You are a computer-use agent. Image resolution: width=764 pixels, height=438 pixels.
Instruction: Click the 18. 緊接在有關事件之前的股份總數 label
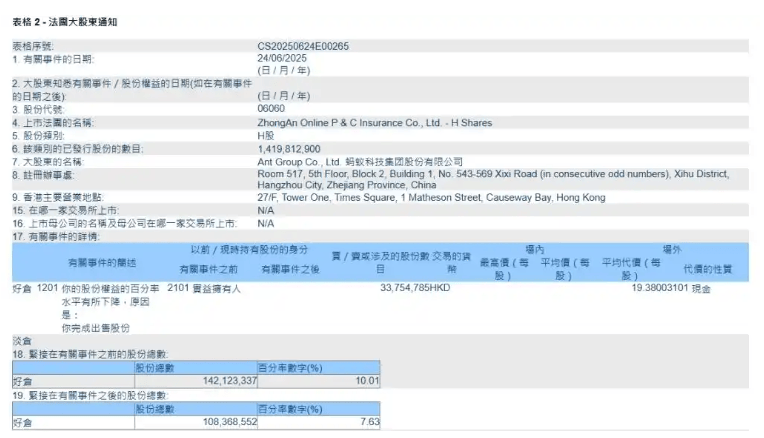coord(90,355)
